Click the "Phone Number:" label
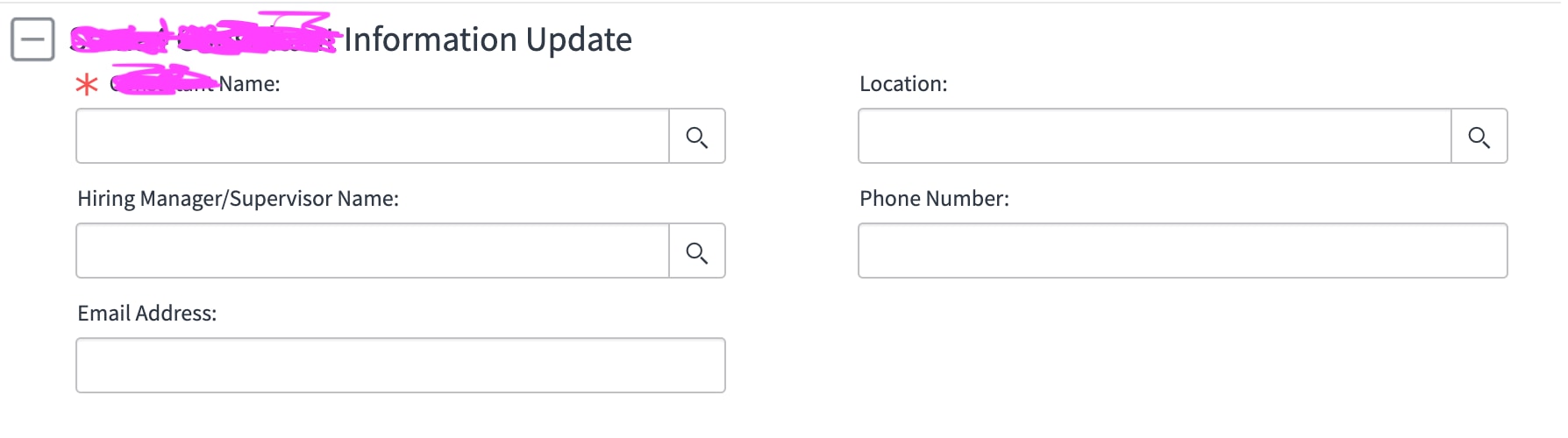 coord(934,199)
